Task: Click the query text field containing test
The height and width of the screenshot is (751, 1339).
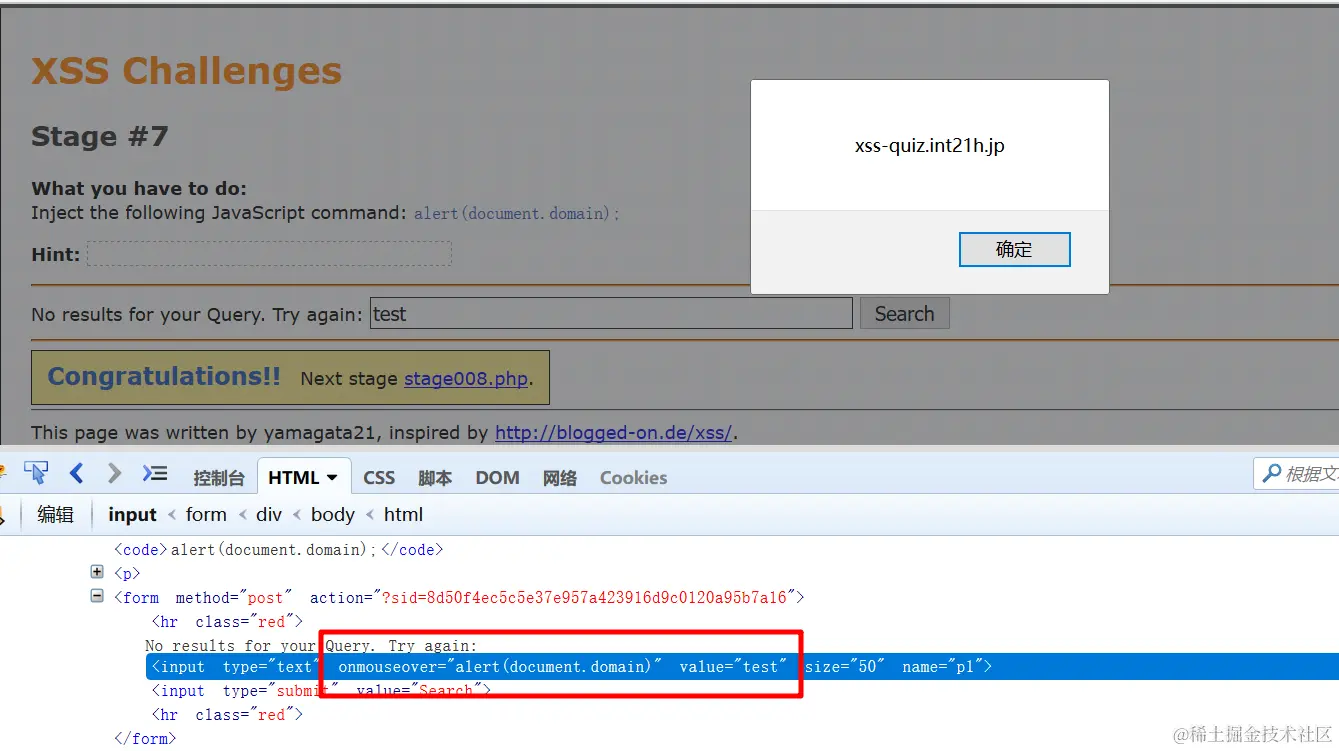Action: coord(611,314)
